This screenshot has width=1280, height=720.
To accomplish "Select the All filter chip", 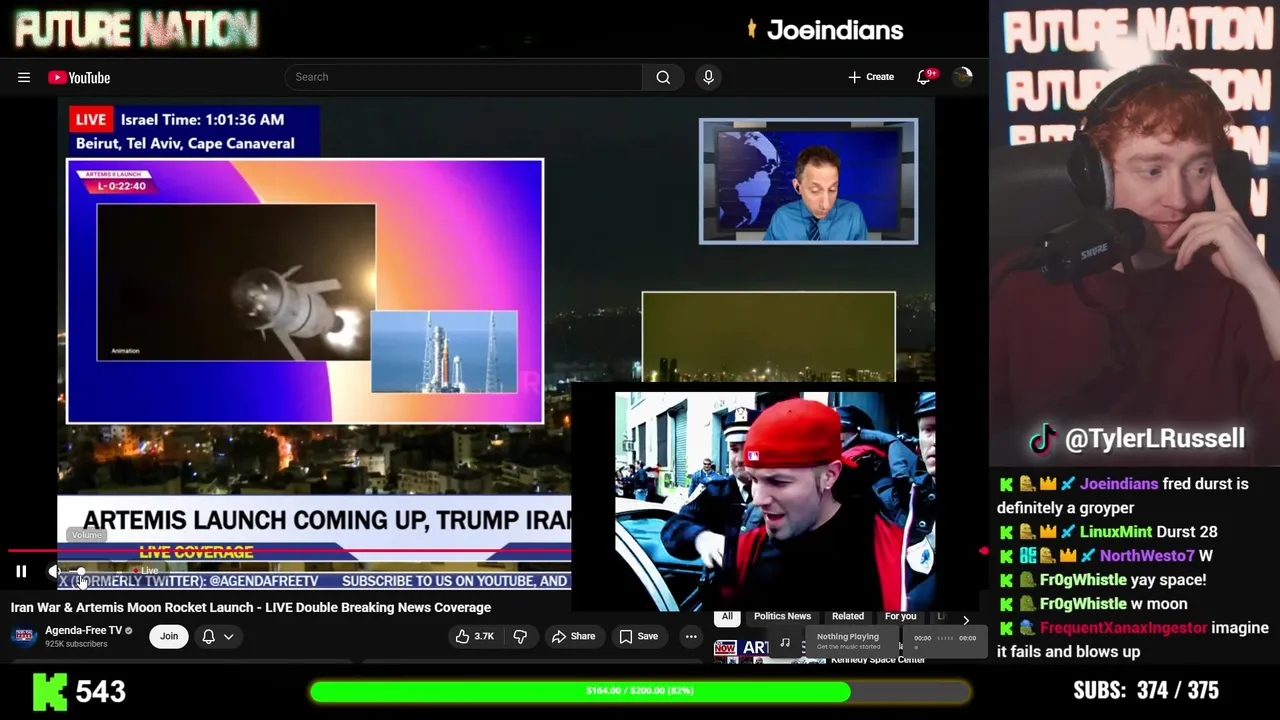I will click(727, 616).
